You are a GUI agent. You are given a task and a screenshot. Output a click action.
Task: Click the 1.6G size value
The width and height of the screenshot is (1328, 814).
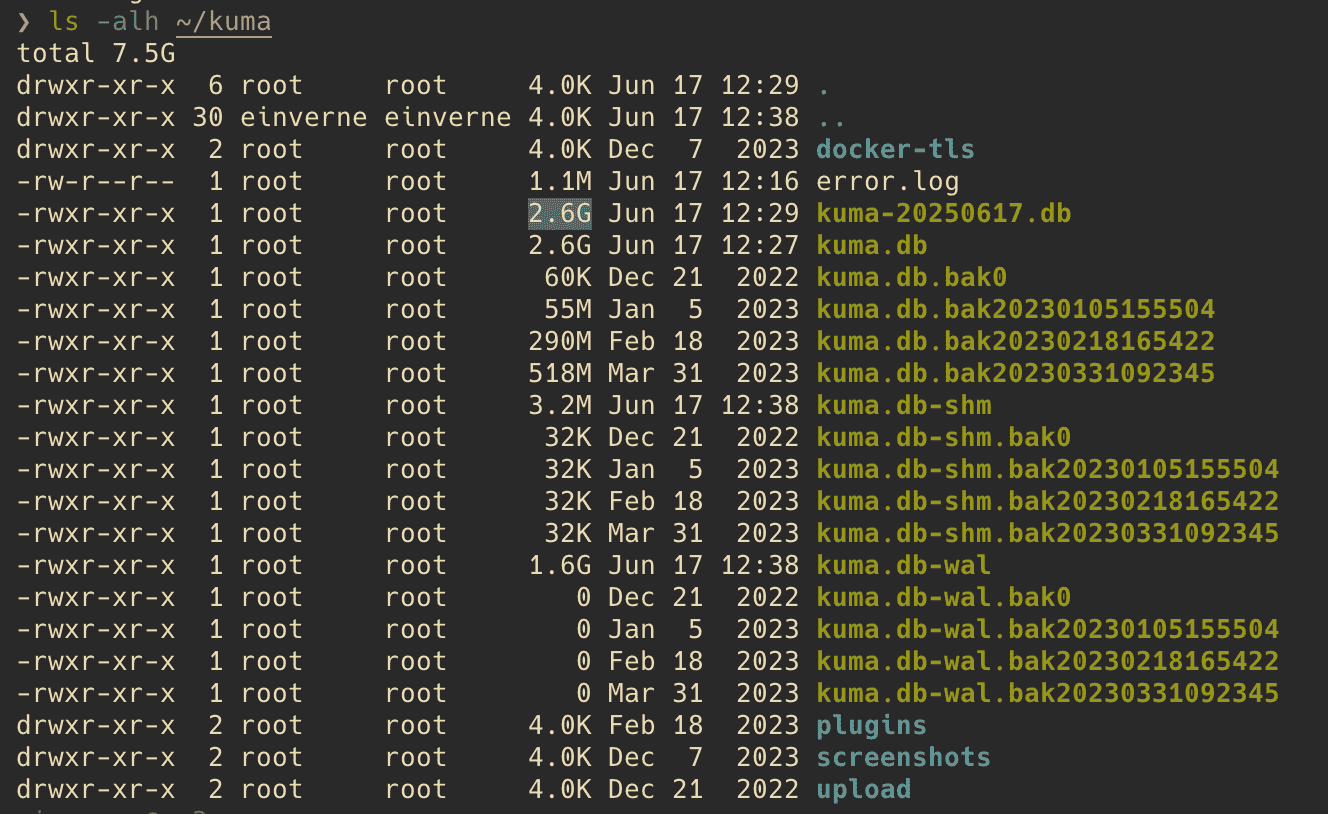[560, 566]
